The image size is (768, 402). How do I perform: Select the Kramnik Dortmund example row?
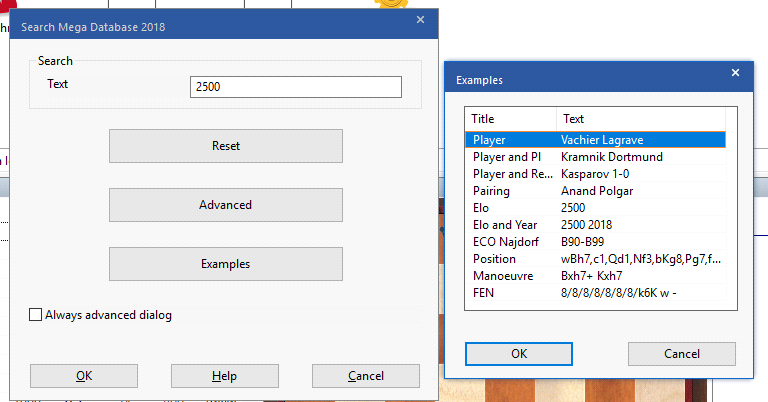tap(595, 157)
